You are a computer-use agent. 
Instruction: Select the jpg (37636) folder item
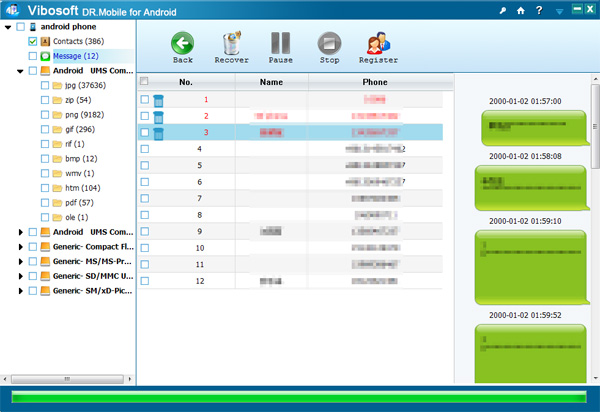pyautogui.click(x=85, y=85)
